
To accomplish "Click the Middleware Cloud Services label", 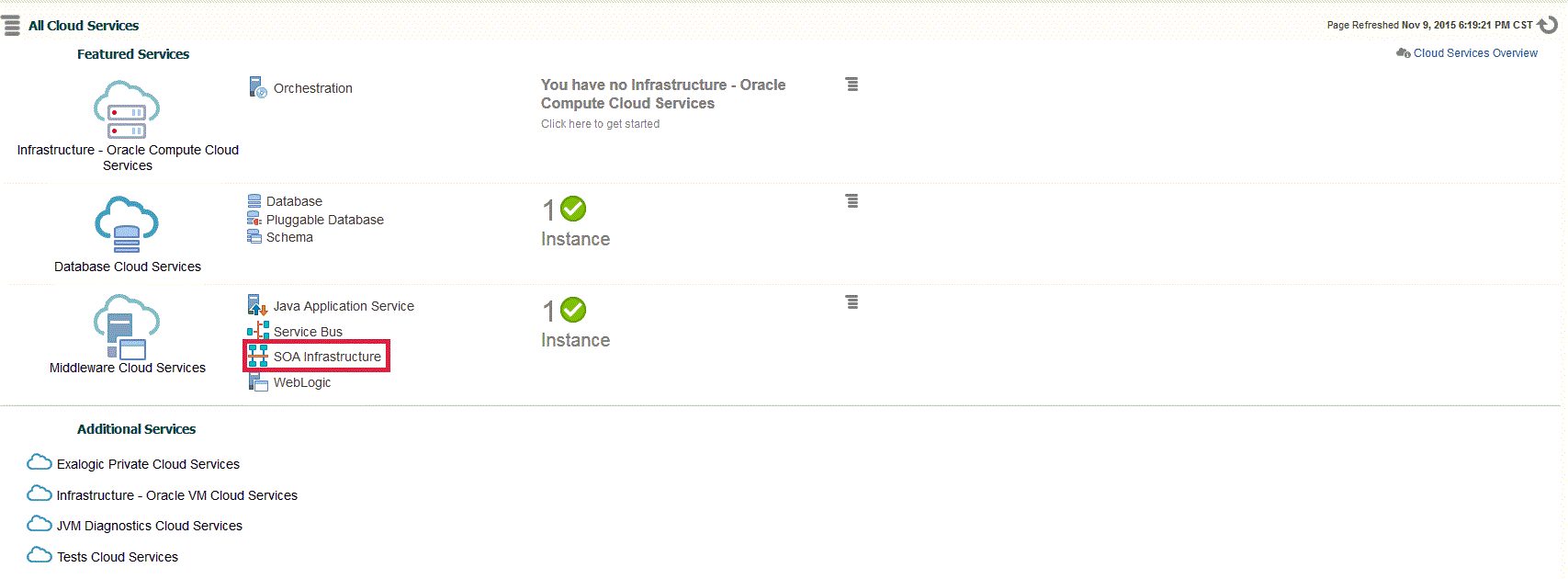I will (x=128, y=368).
